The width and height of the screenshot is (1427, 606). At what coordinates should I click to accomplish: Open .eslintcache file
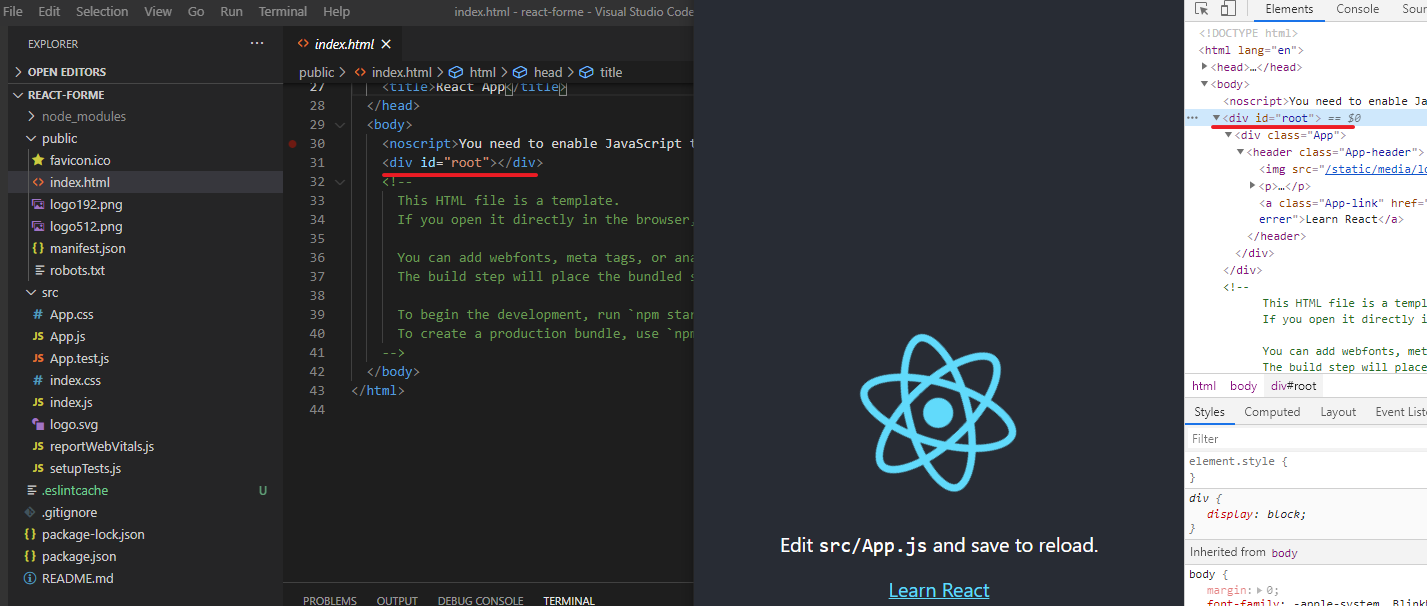75,490
